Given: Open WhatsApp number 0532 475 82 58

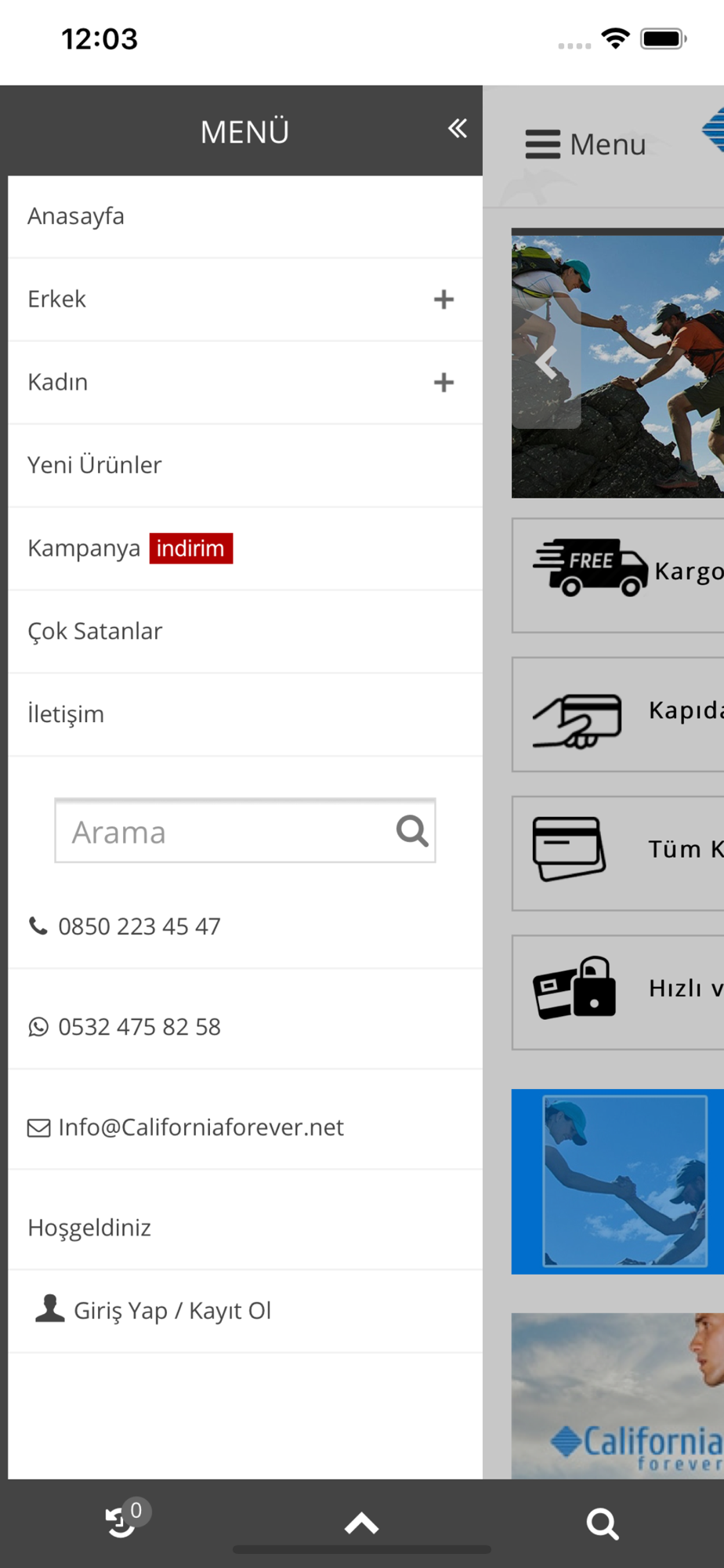Looking at the screenshot, I should [139, 1027].
